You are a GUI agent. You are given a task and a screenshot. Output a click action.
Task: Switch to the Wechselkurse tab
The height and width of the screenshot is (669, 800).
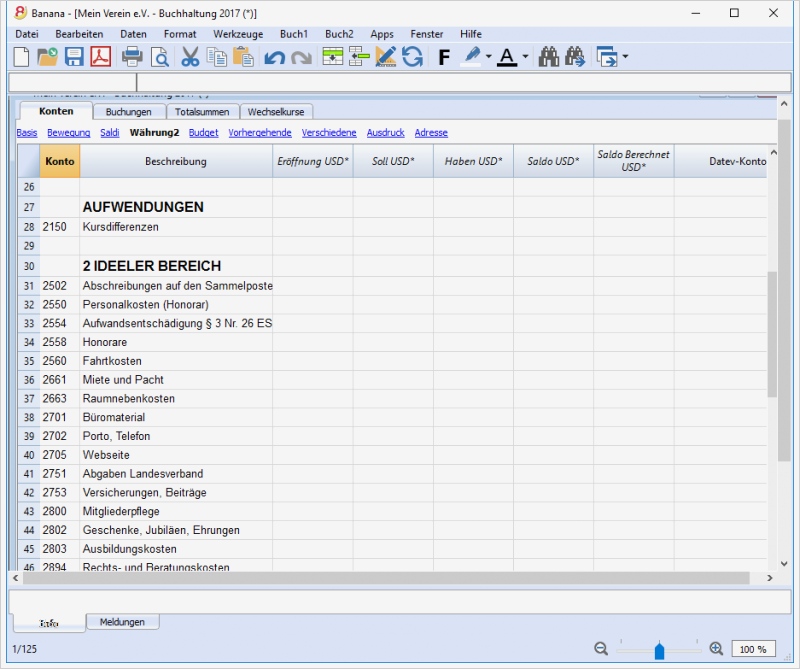pyautogui.click(x=276, y=112)
